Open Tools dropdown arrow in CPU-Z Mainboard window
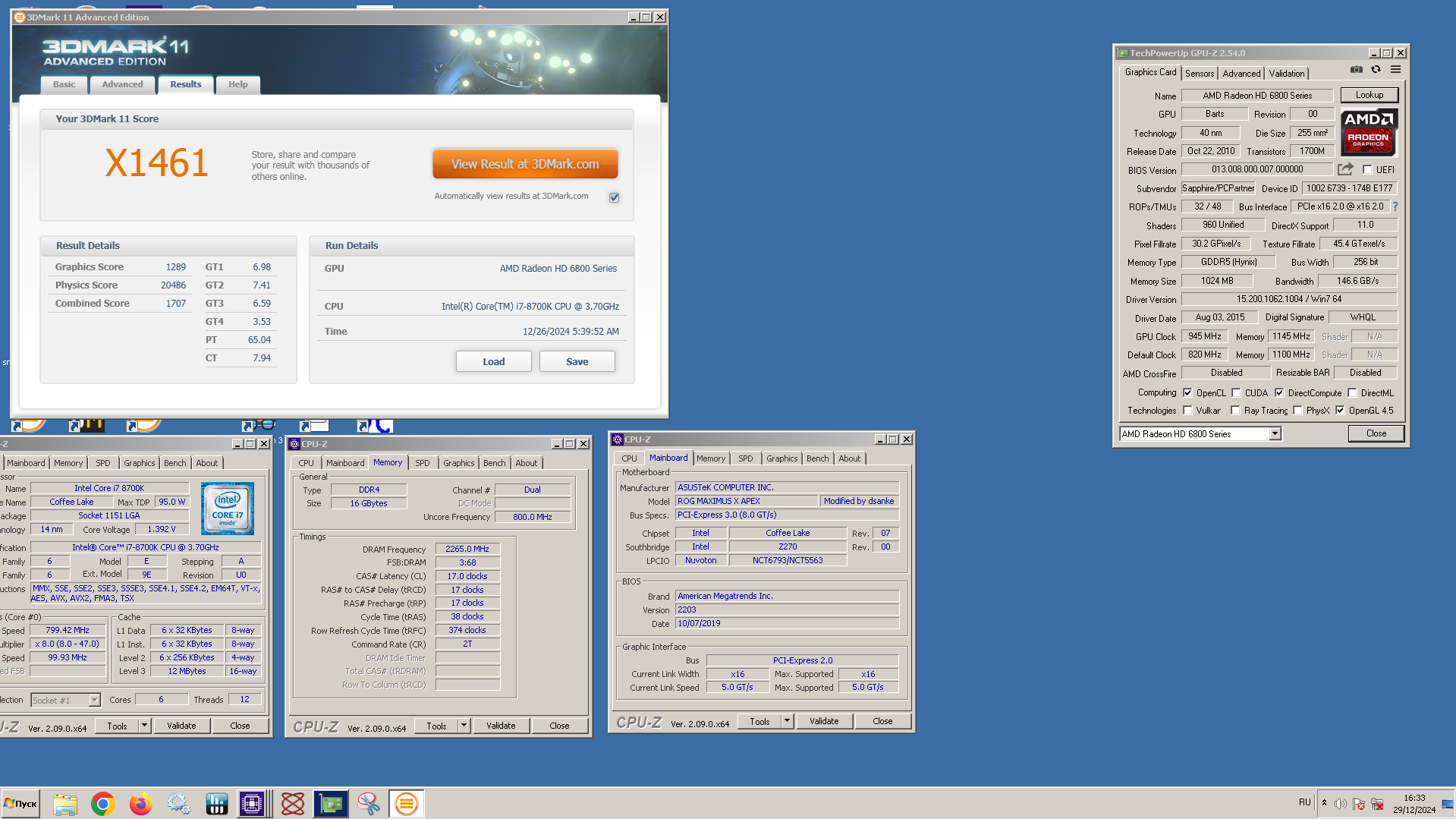 point(787,721)
